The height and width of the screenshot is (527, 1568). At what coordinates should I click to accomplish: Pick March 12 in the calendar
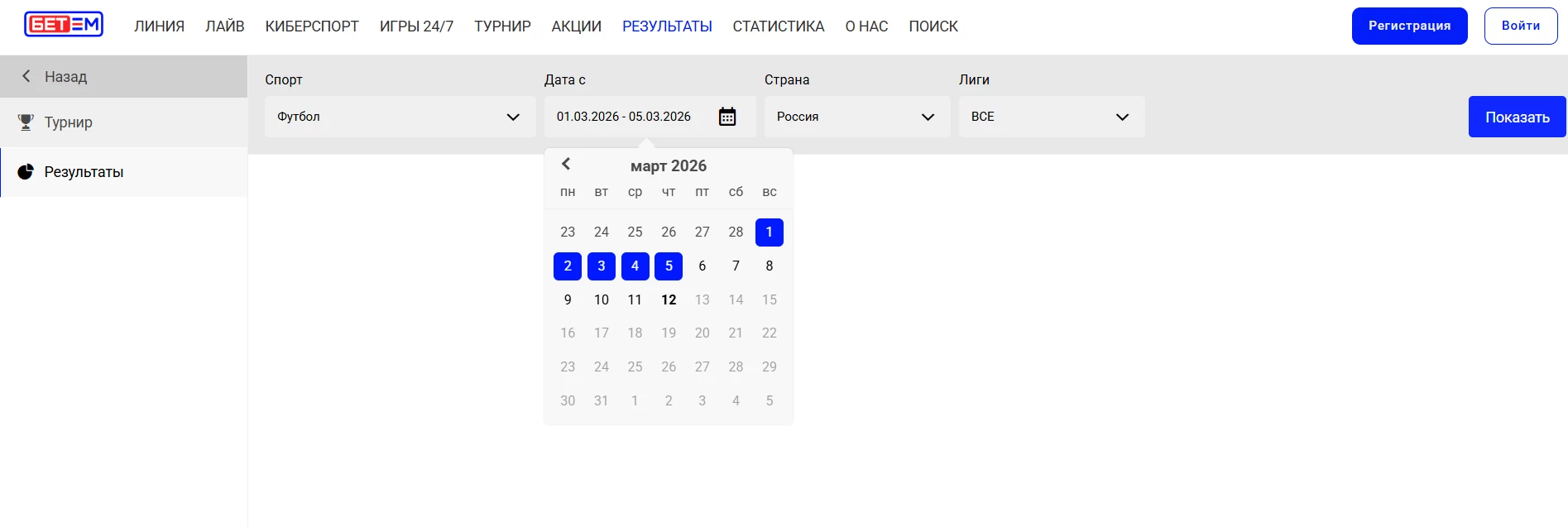pyautogui.click(x=669, y=299)
